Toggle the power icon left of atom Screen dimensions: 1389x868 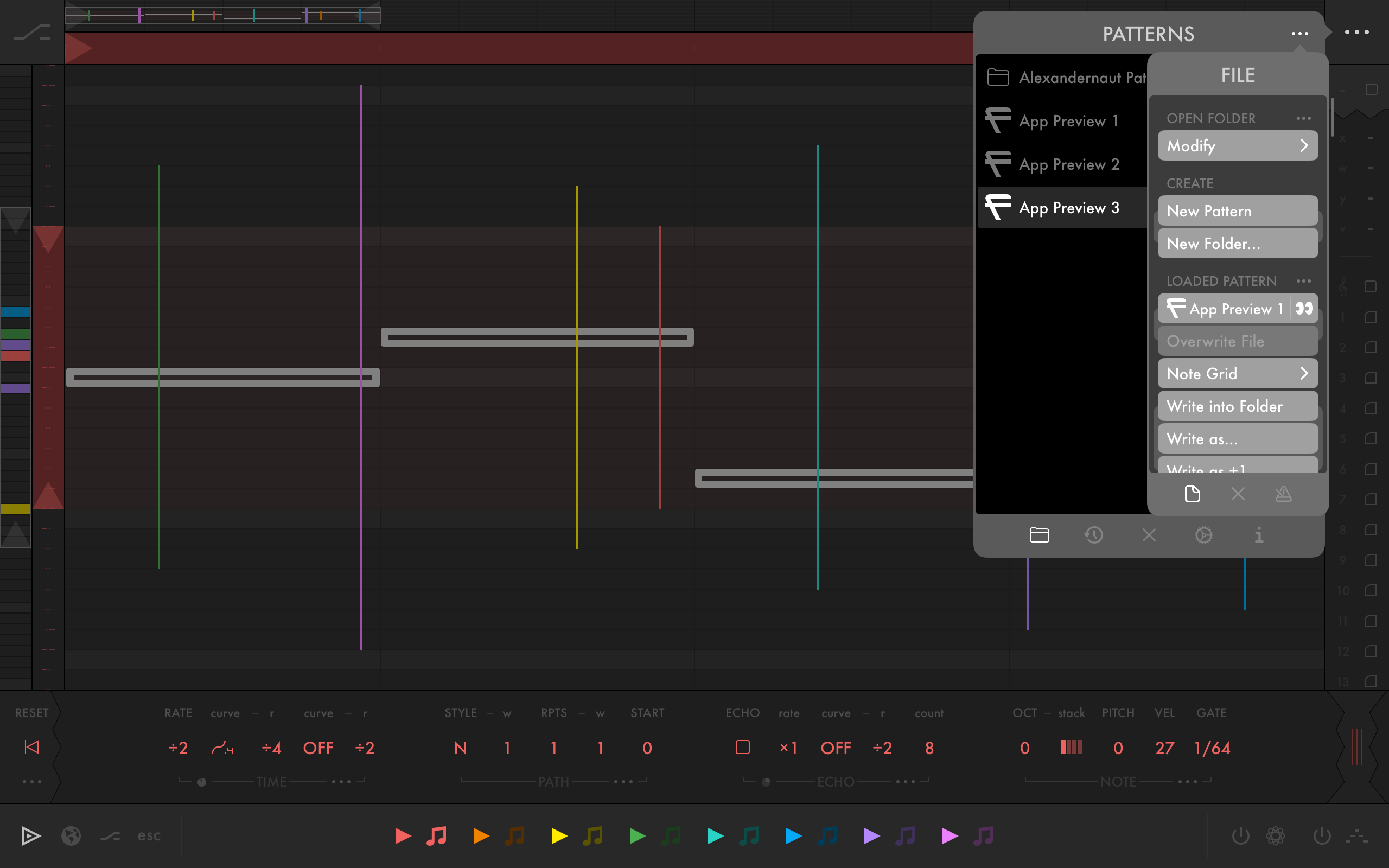coord(1240,836)
